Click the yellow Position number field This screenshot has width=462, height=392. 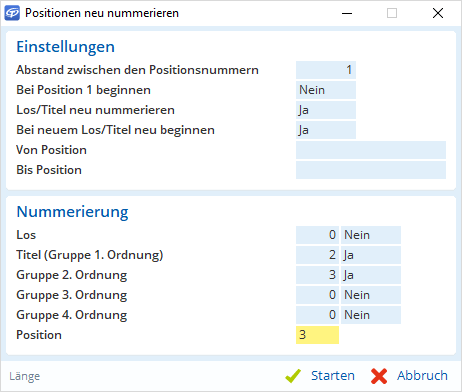(x=317, y=335)
